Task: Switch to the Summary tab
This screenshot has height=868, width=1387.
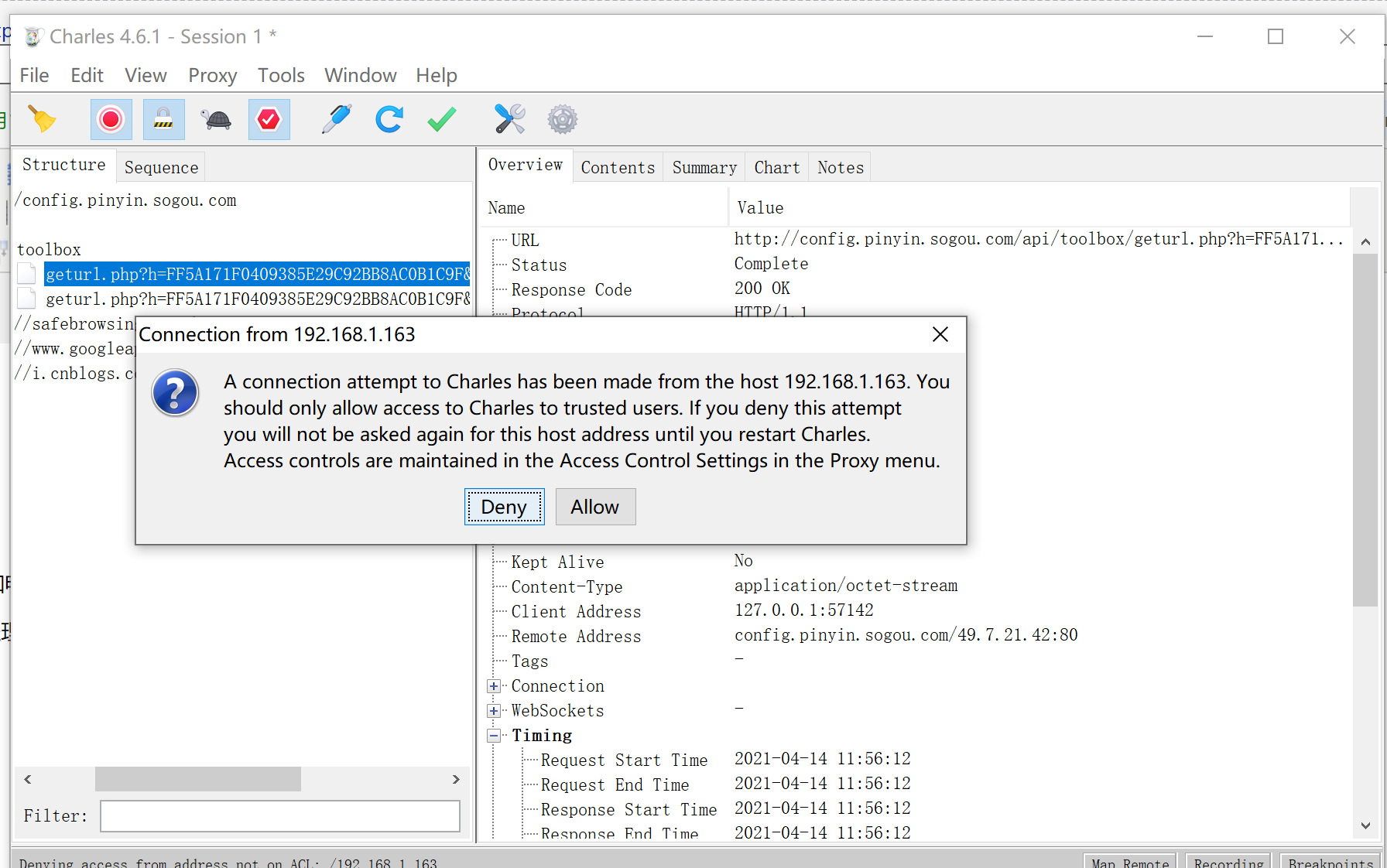Action: point(704,167)
